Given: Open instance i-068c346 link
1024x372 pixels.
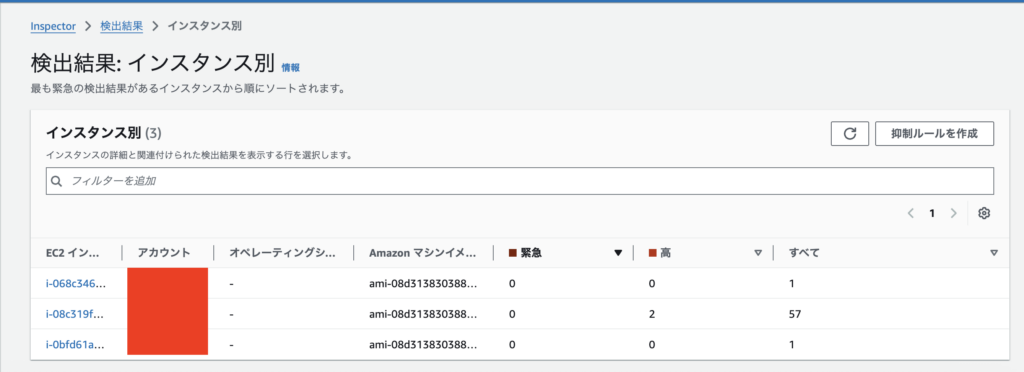Looking at the screenshot, I should 75,284.
